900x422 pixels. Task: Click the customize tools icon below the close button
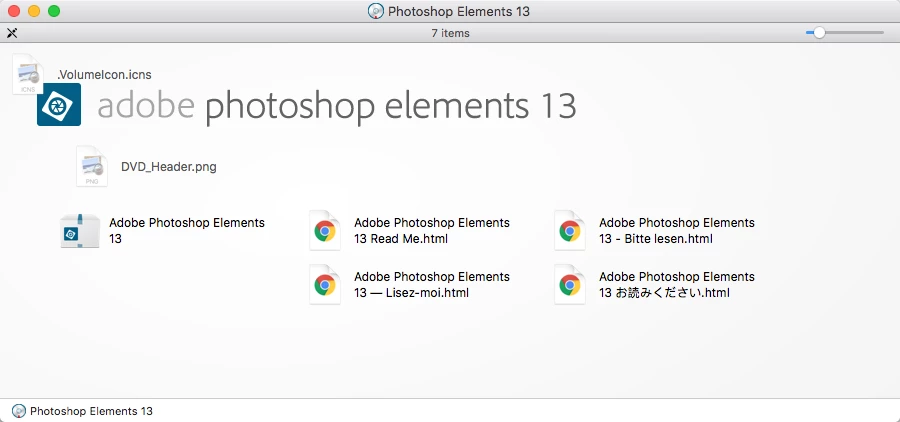click(x=12, y=33)
